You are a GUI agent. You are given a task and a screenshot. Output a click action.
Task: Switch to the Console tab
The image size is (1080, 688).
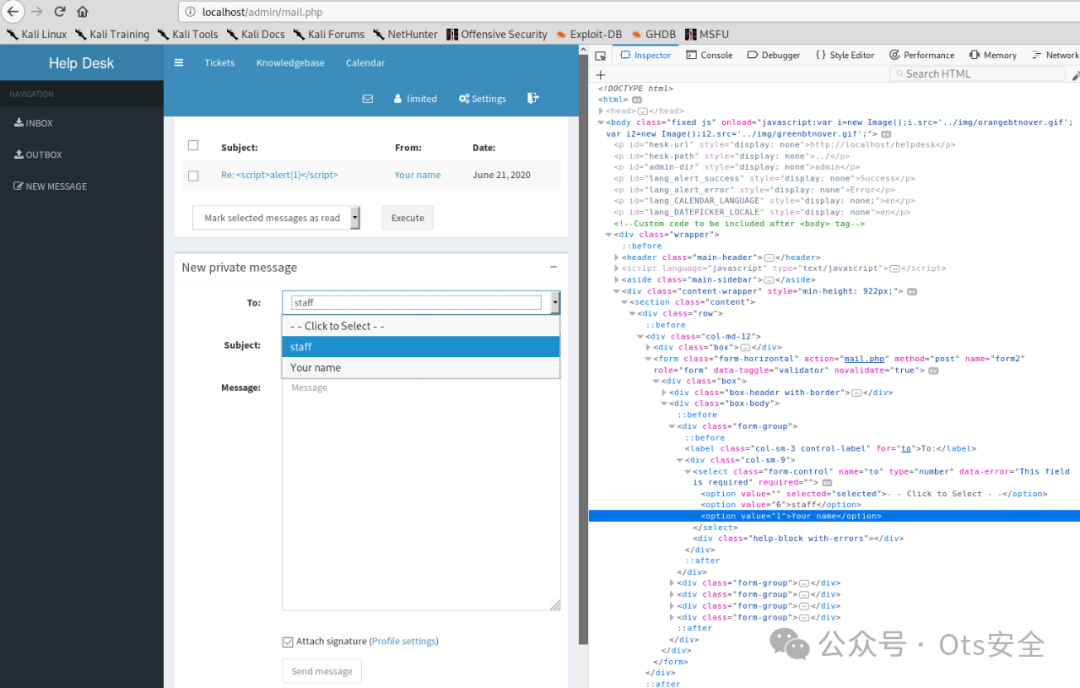[x=709, y=55]
